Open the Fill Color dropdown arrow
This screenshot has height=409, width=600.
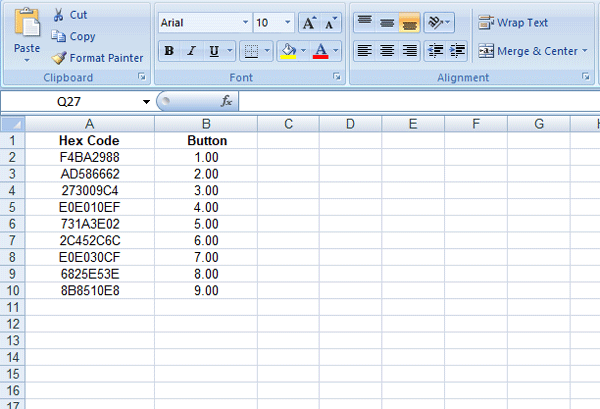pyautogui.click(x=303, y=51)
